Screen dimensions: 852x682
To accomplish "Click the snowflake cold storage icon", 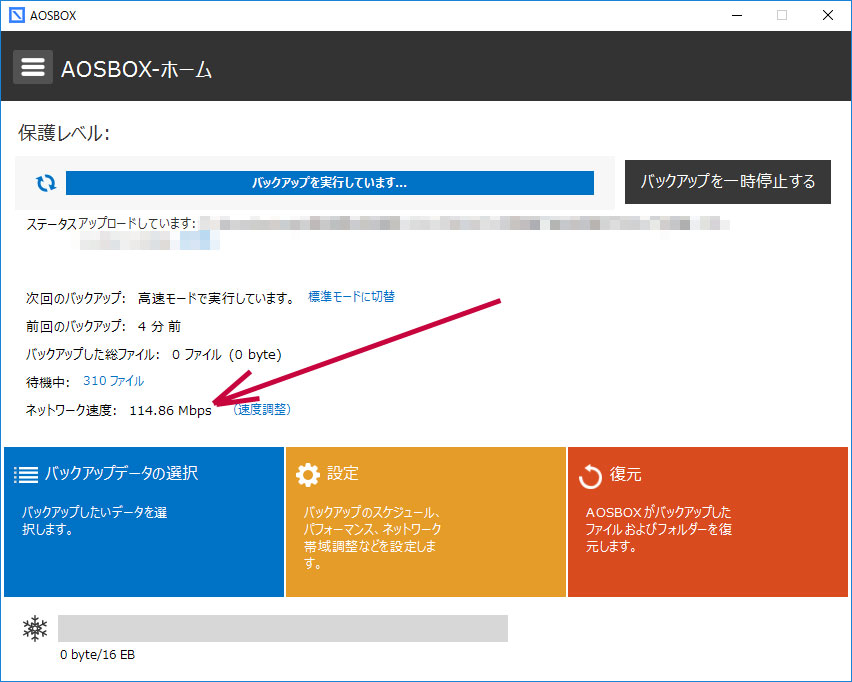I will 35,628.
